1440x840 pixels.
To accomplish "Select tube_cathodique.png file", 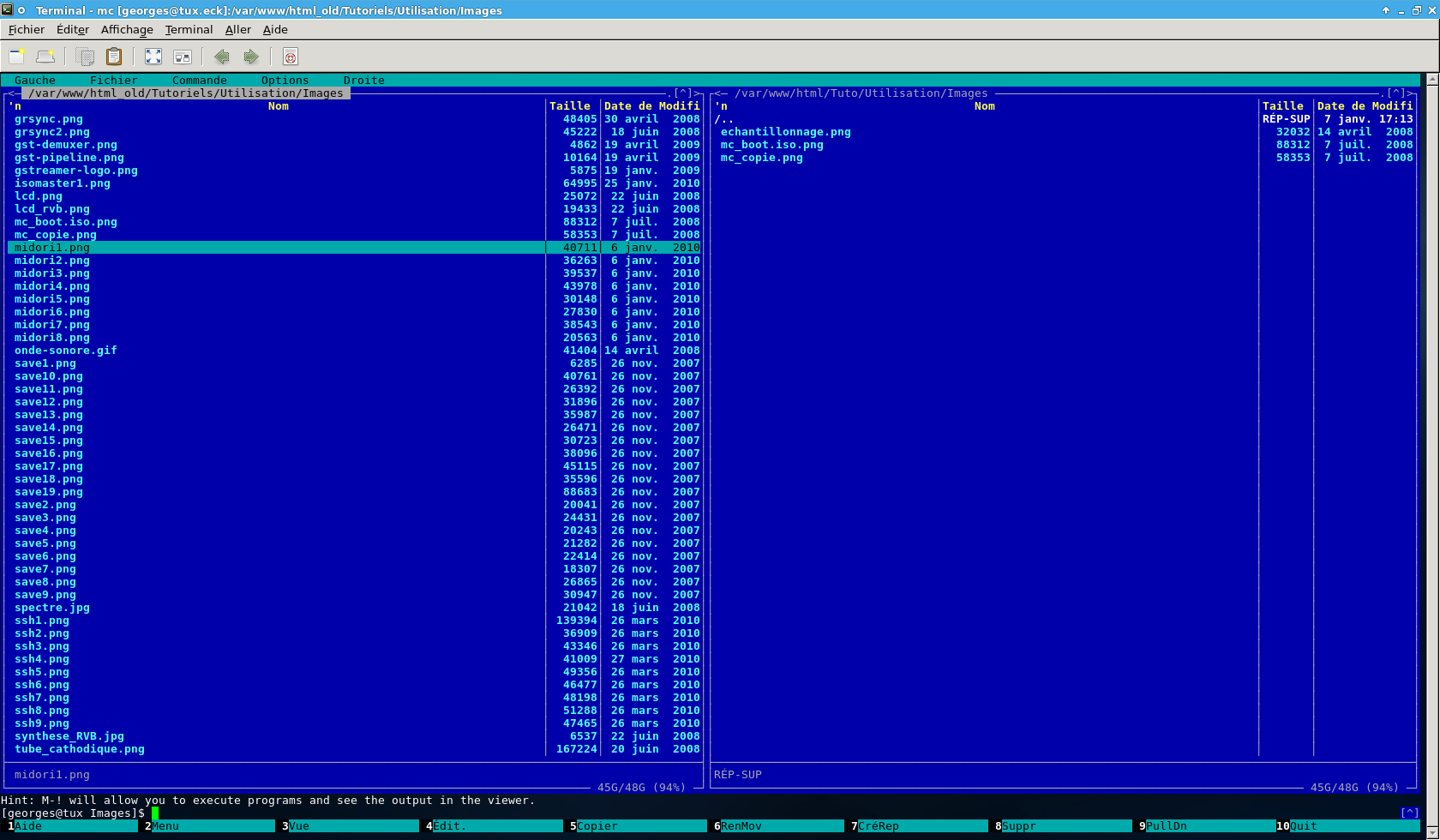I will [80, 749].
